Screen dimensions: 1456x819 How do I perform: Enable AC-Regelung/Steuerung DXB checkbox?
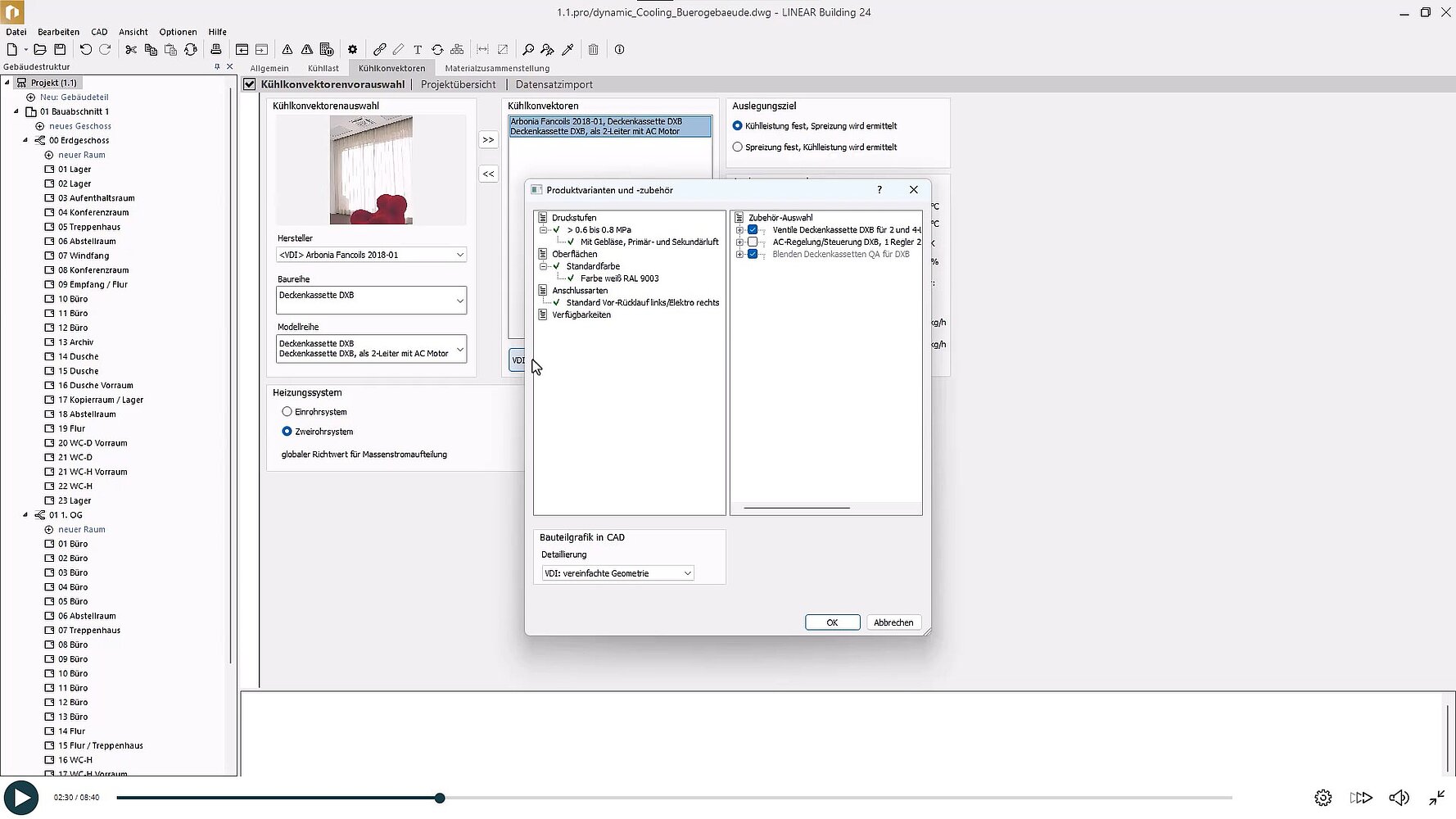(x=753, y=242)
